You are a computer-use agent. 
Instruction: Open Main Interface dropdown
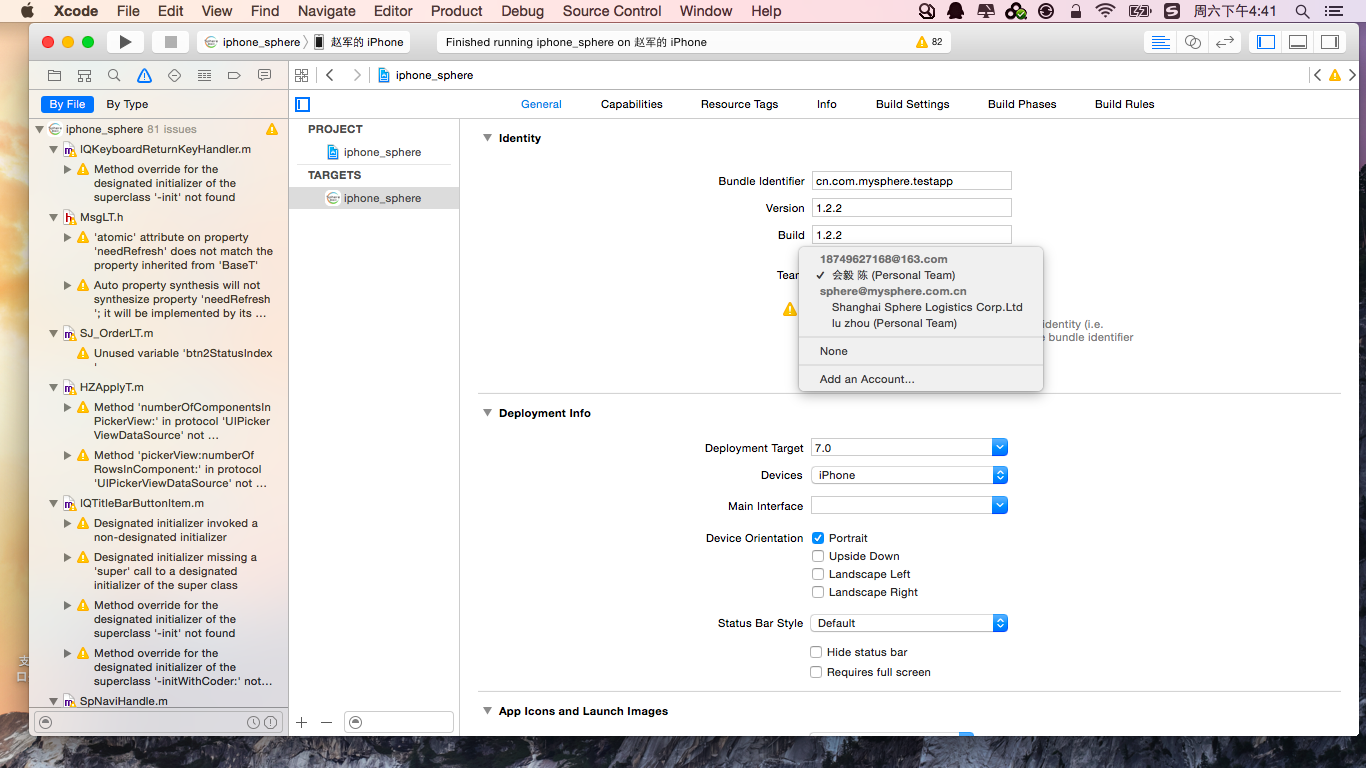(x=1000, y=506)
